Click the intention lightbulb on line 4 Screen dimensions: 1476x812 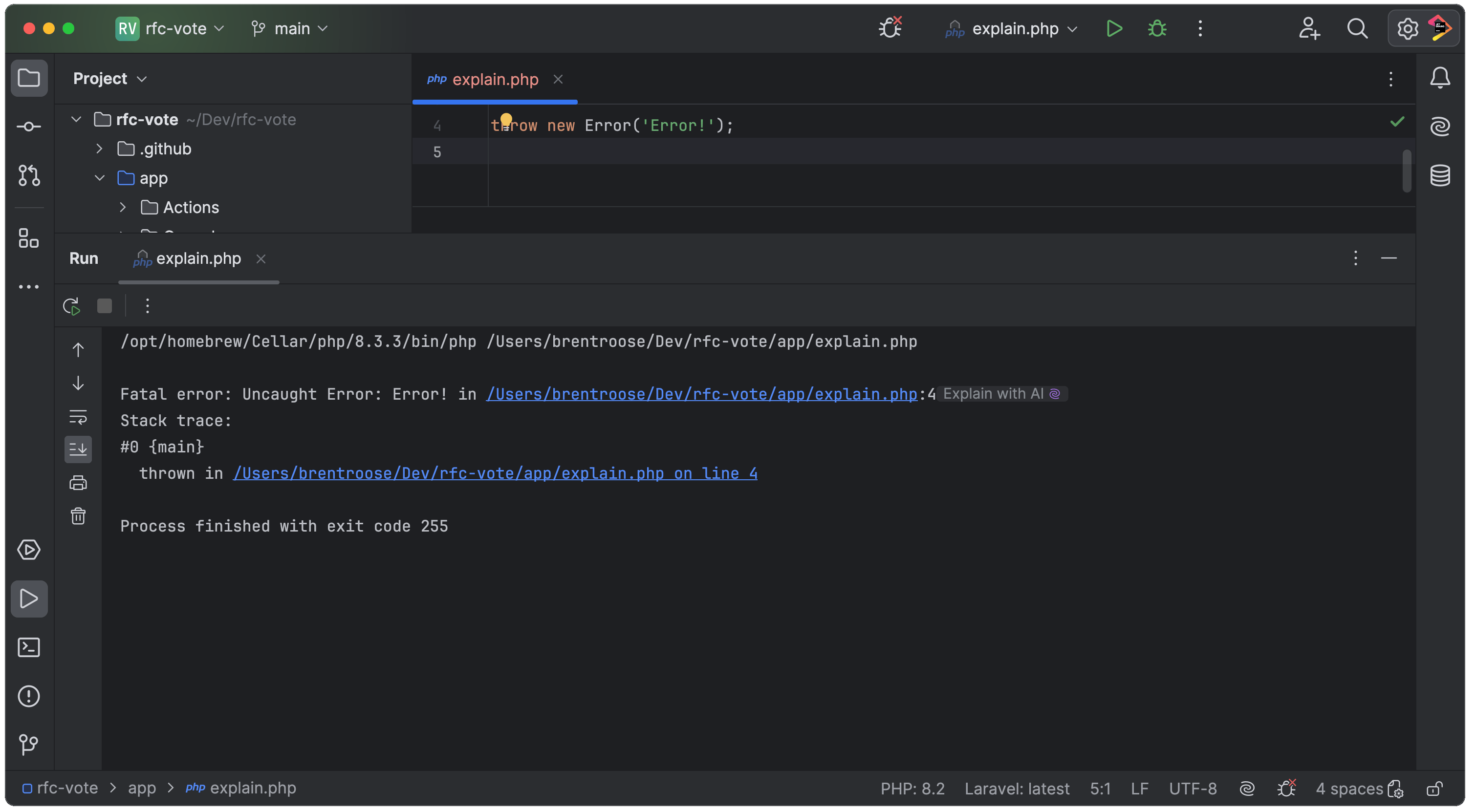coord(506,120)
